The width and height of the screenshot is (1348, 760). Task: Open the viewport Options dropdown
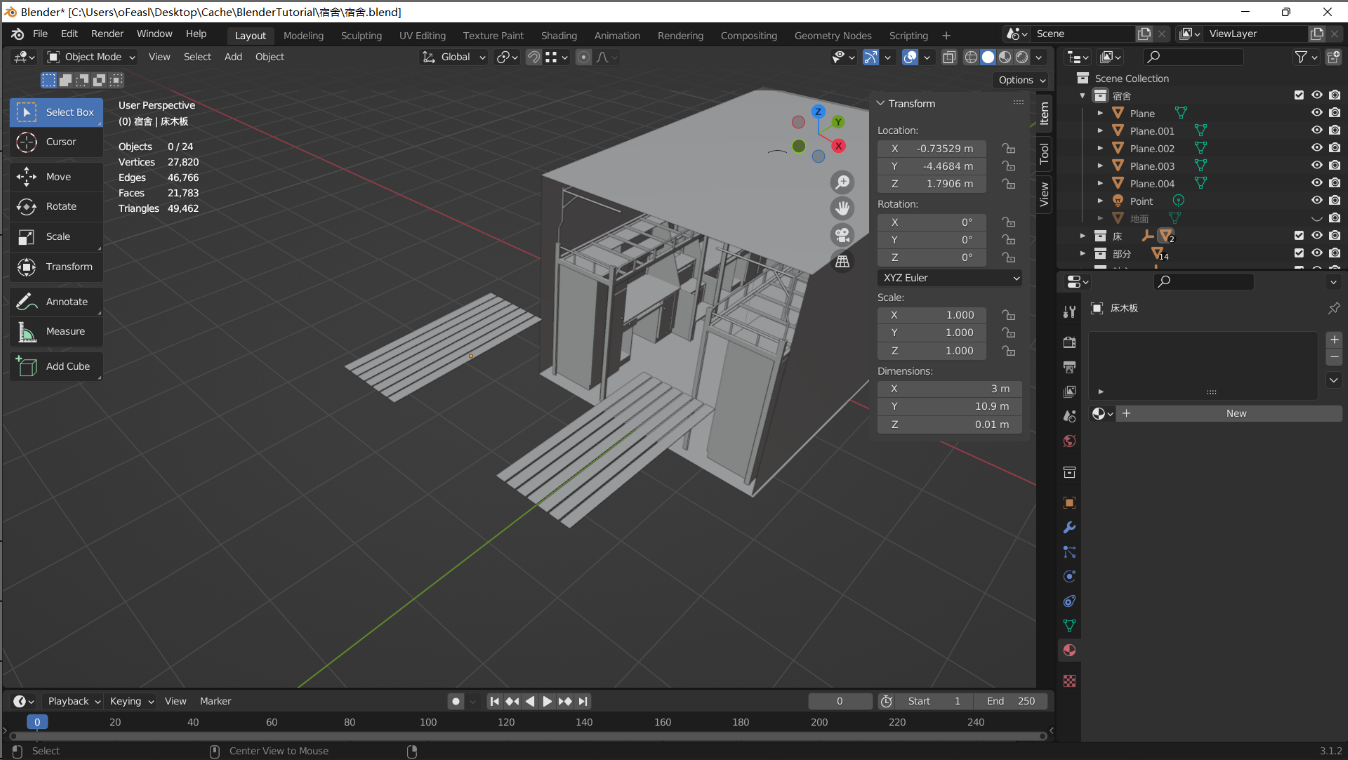coord(1021,80)
